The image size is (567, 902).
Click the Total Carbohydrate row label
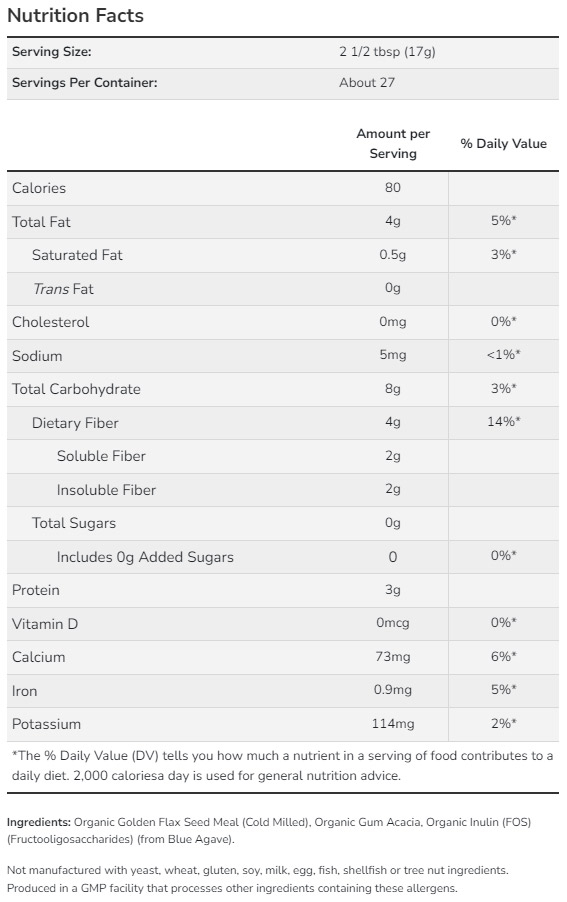pos(76,389)
